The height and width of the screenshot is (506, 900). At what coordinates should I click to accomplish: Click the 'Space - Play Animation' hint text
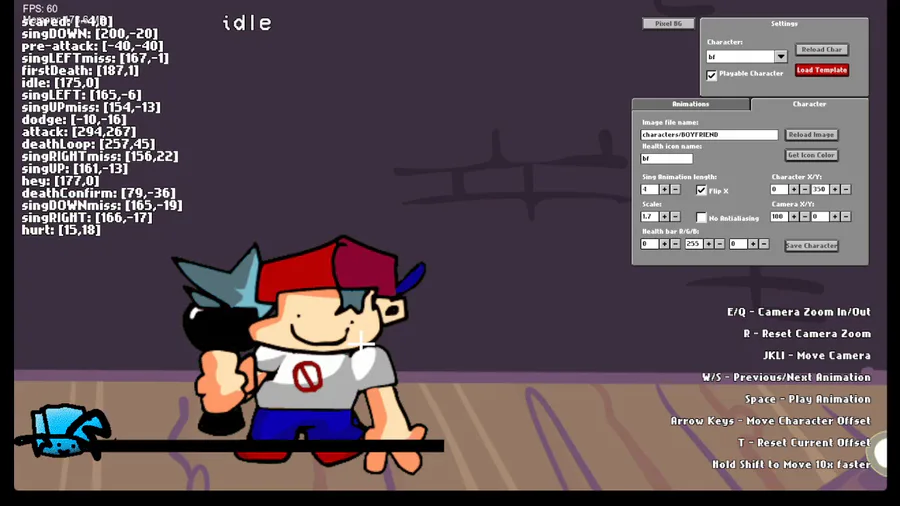808,399
